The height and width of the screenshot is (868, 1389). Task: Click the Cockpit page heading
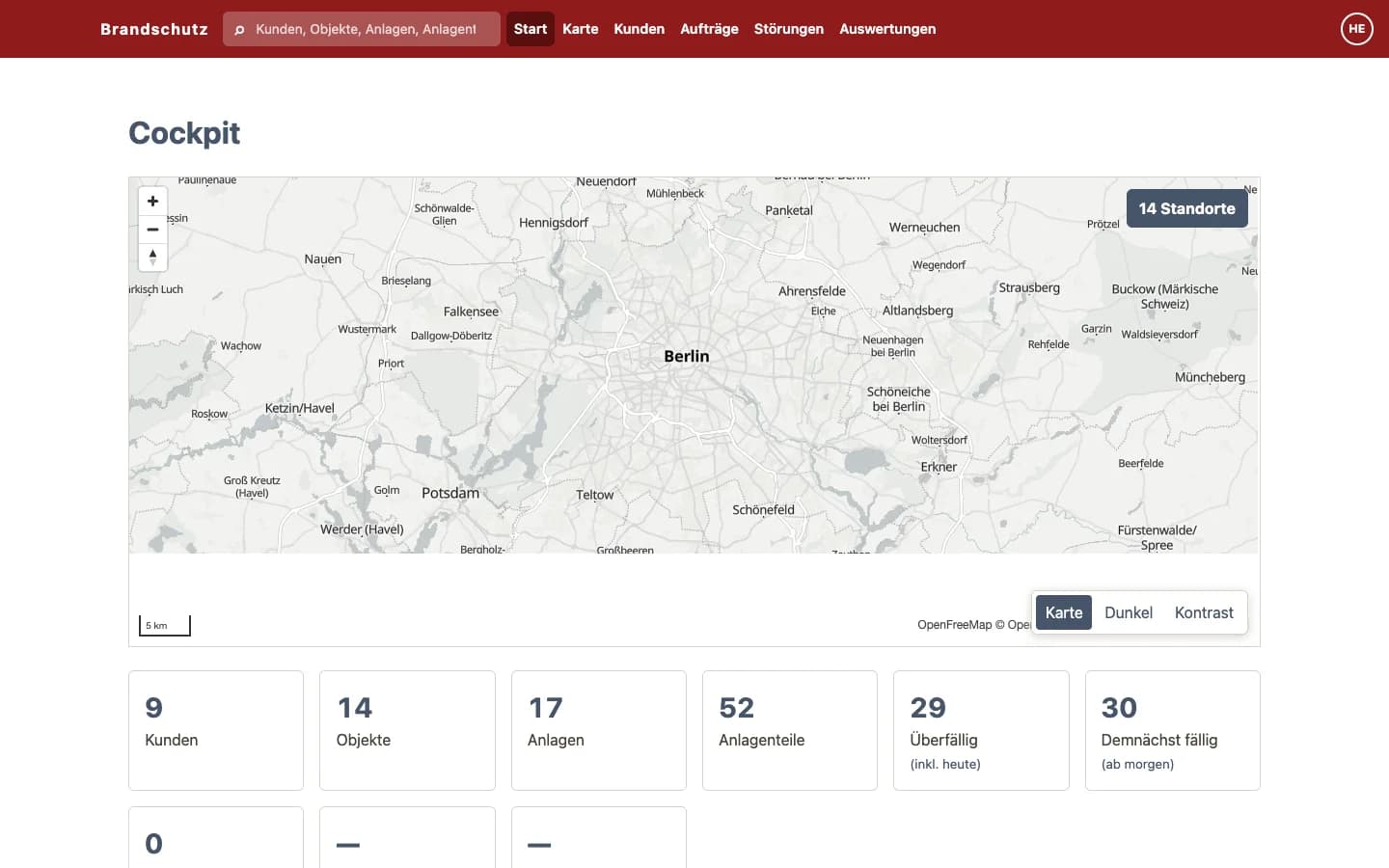click(184, 133)
